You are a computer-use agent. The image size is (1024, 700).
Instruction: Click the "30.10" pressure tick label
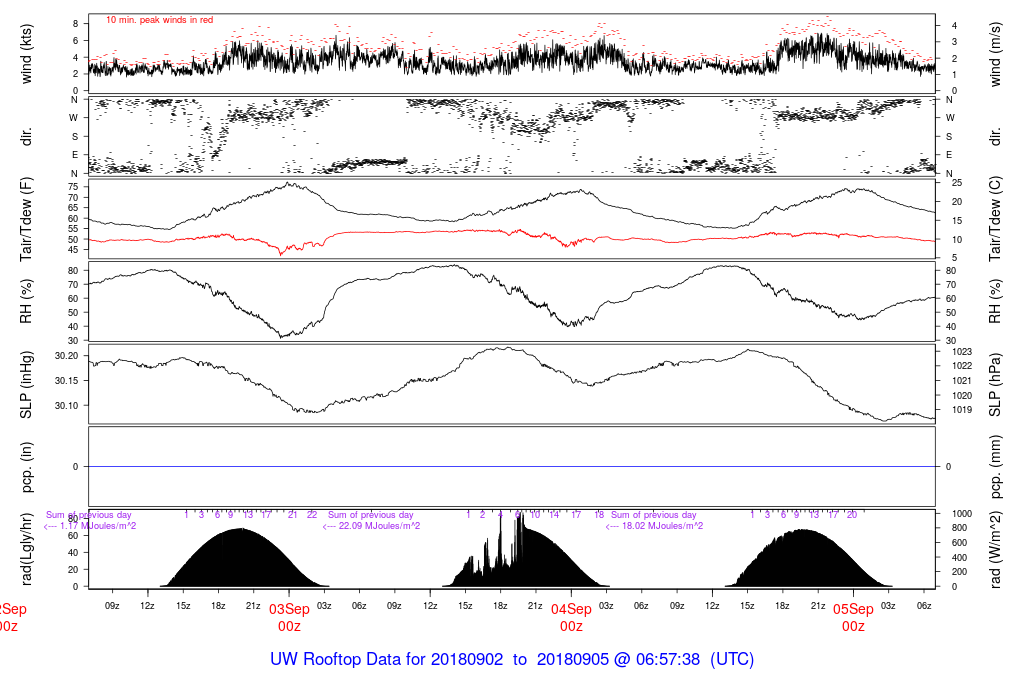pyautogui.click(x=67, y=406)
